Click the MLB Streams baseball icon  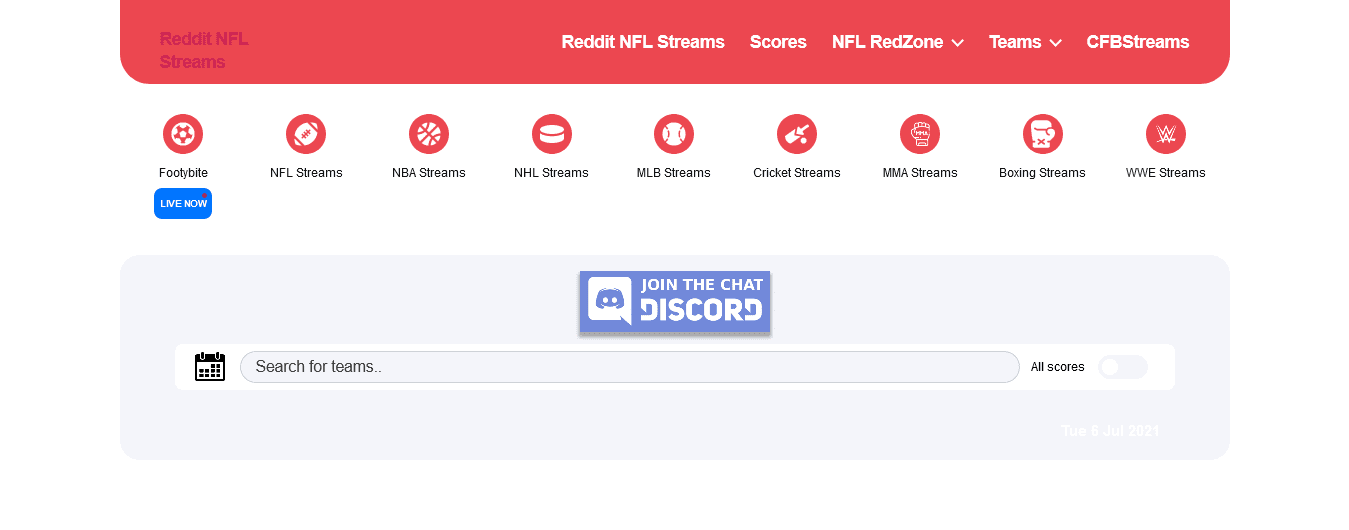(674, 134)
